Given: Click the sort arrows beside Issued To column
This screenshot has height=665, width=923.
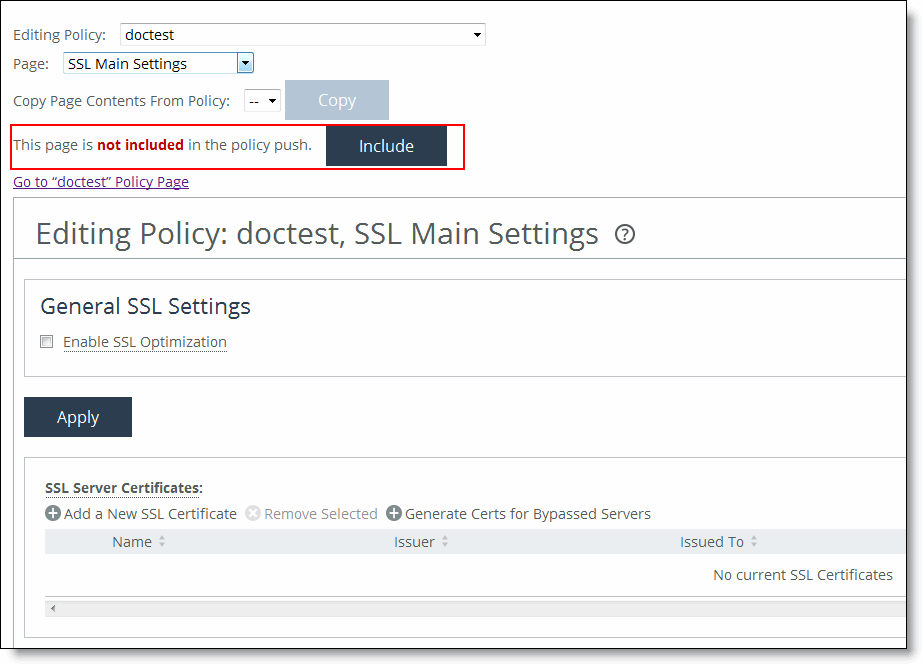Looking at the screenshot, I should click(x=754, y=542).
